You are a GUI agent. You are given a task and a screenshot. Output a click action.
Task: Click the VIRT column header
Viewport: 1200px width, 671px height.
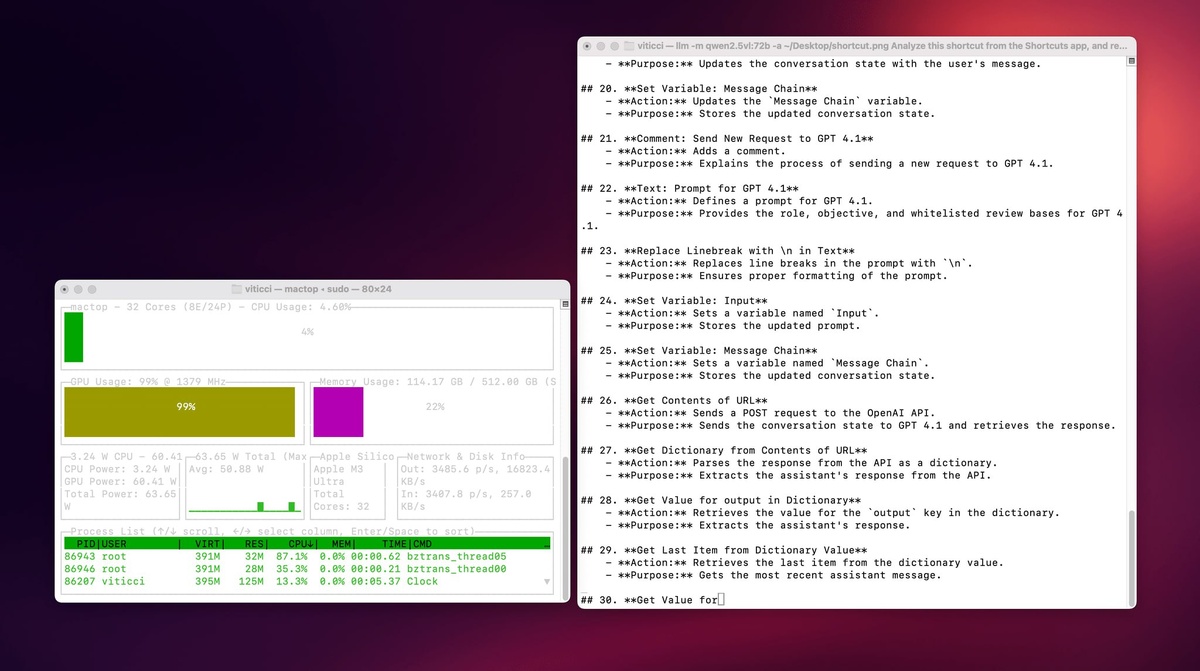tap(209, 544)
